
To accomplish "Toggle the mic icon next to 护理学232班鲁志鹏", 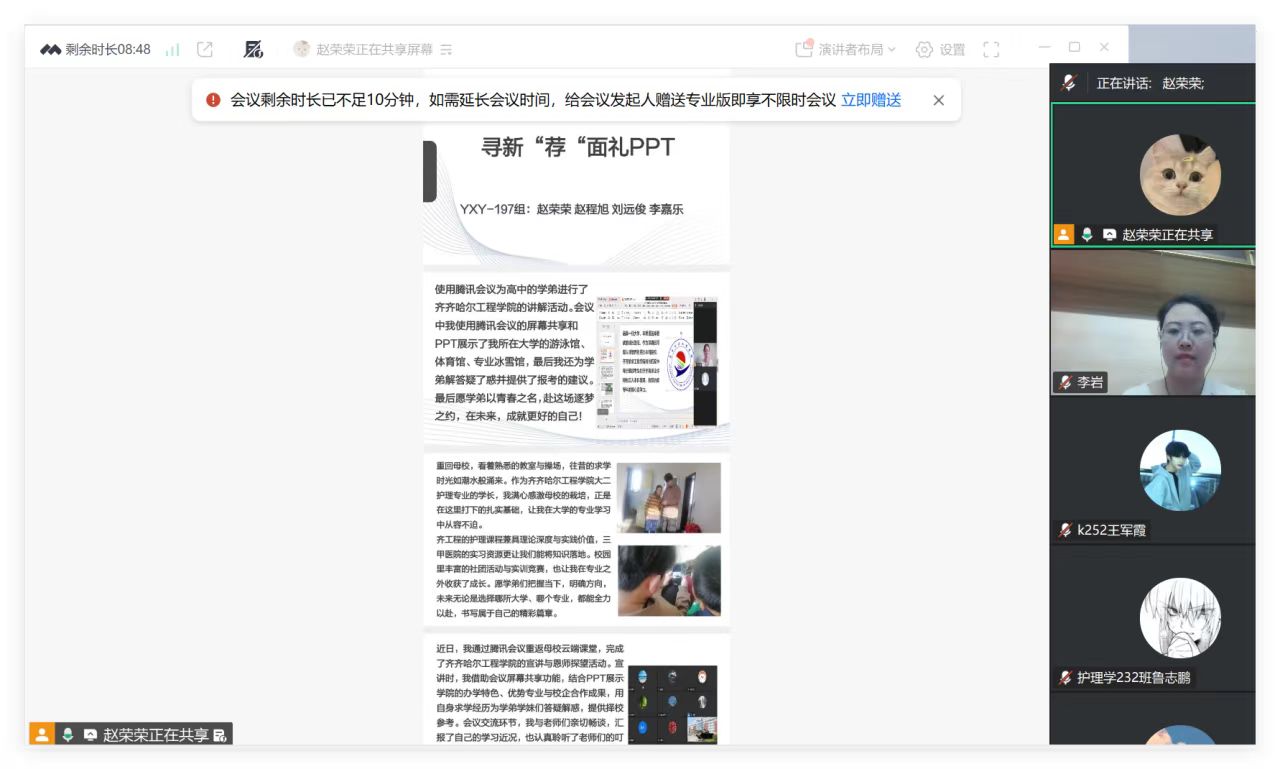I will point(1065,677).
